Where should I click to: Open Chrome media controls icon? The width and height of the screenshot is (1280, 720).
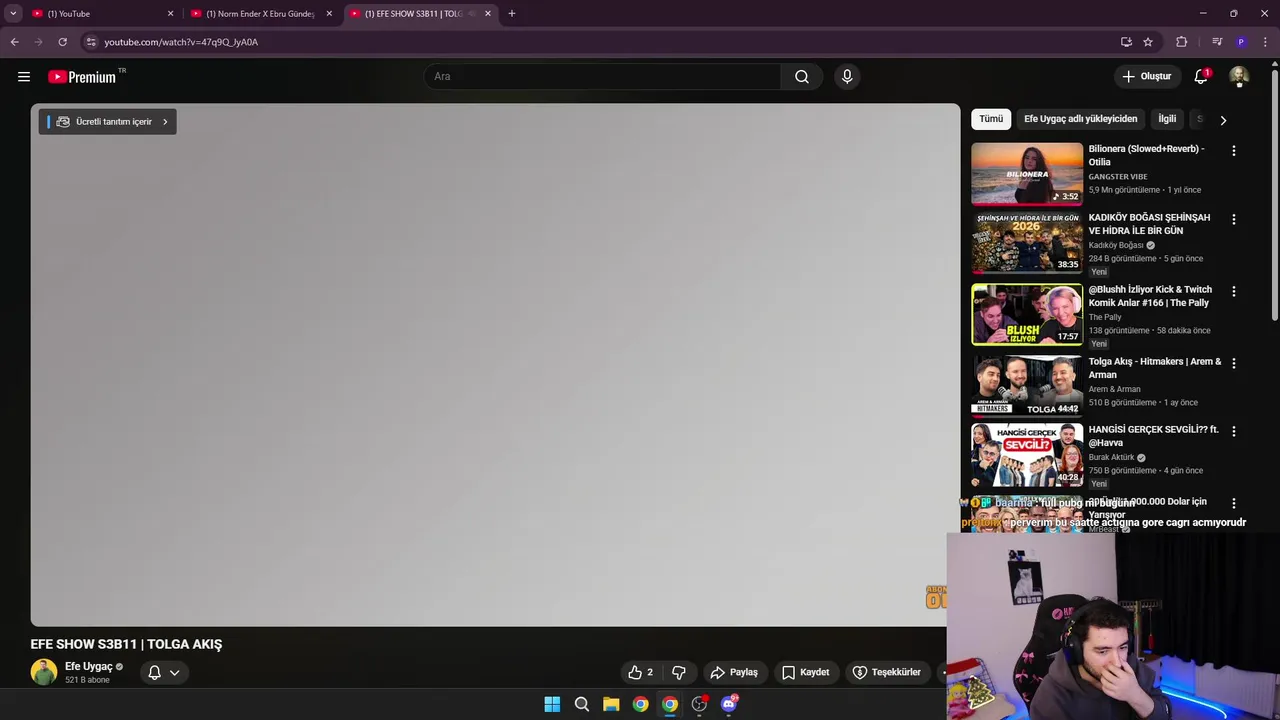(x=1217, y=42)
